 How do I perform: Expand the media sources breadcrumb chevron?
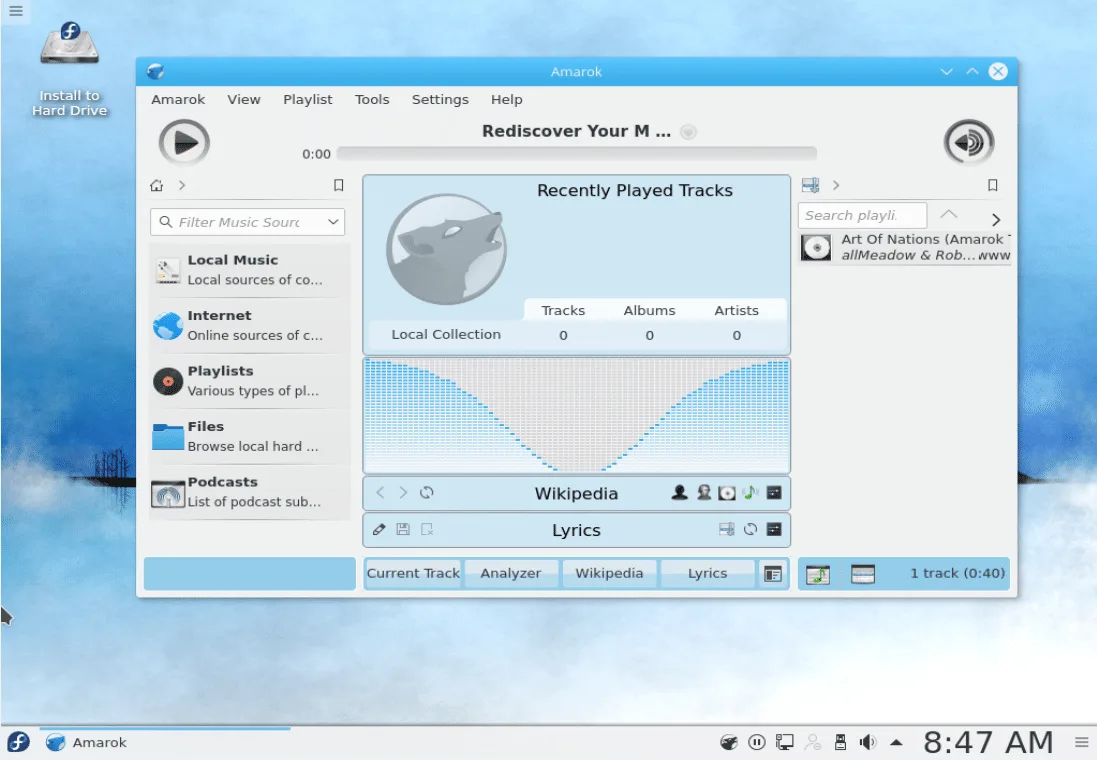point(182,185)
